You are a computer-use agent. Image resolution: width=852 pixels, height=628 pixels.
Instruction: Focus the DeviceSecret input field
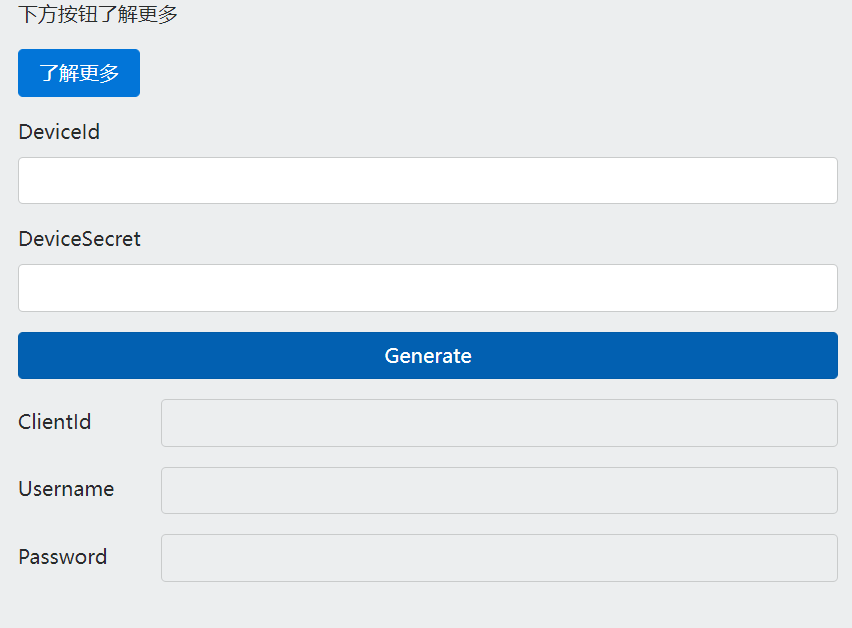(x=427, y=288)
